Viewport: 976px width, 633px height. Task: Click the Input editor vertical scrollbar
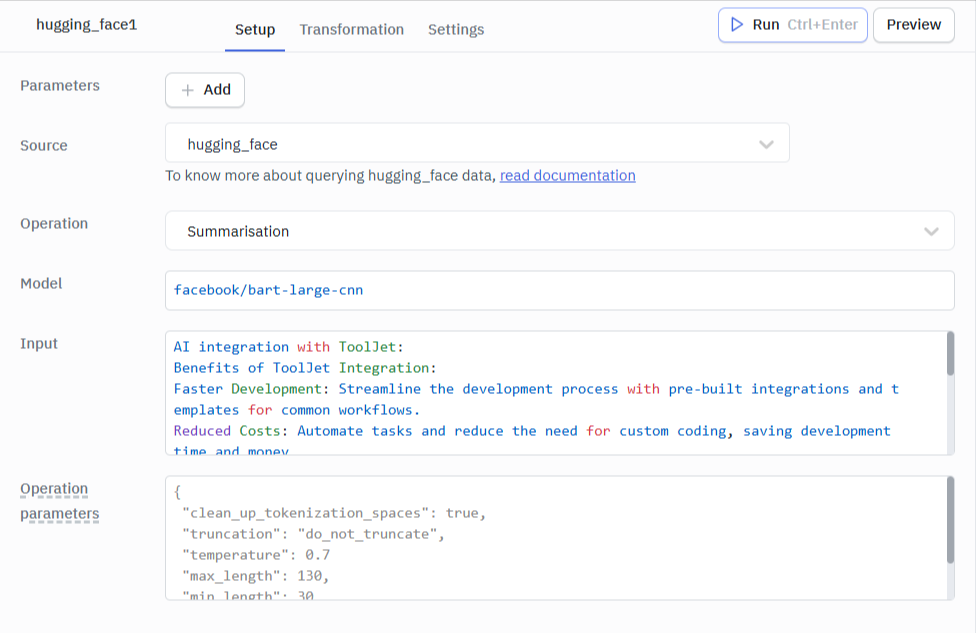click(x=950, y=354)
